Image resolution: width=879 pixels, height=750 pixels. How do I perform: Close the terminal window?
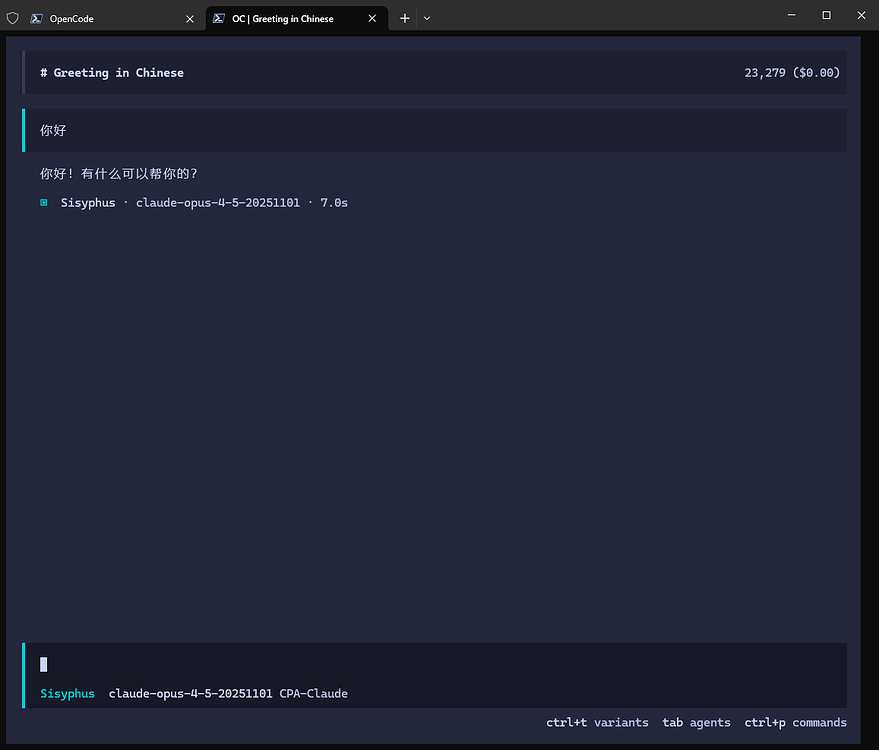click(x=861, y=15)
